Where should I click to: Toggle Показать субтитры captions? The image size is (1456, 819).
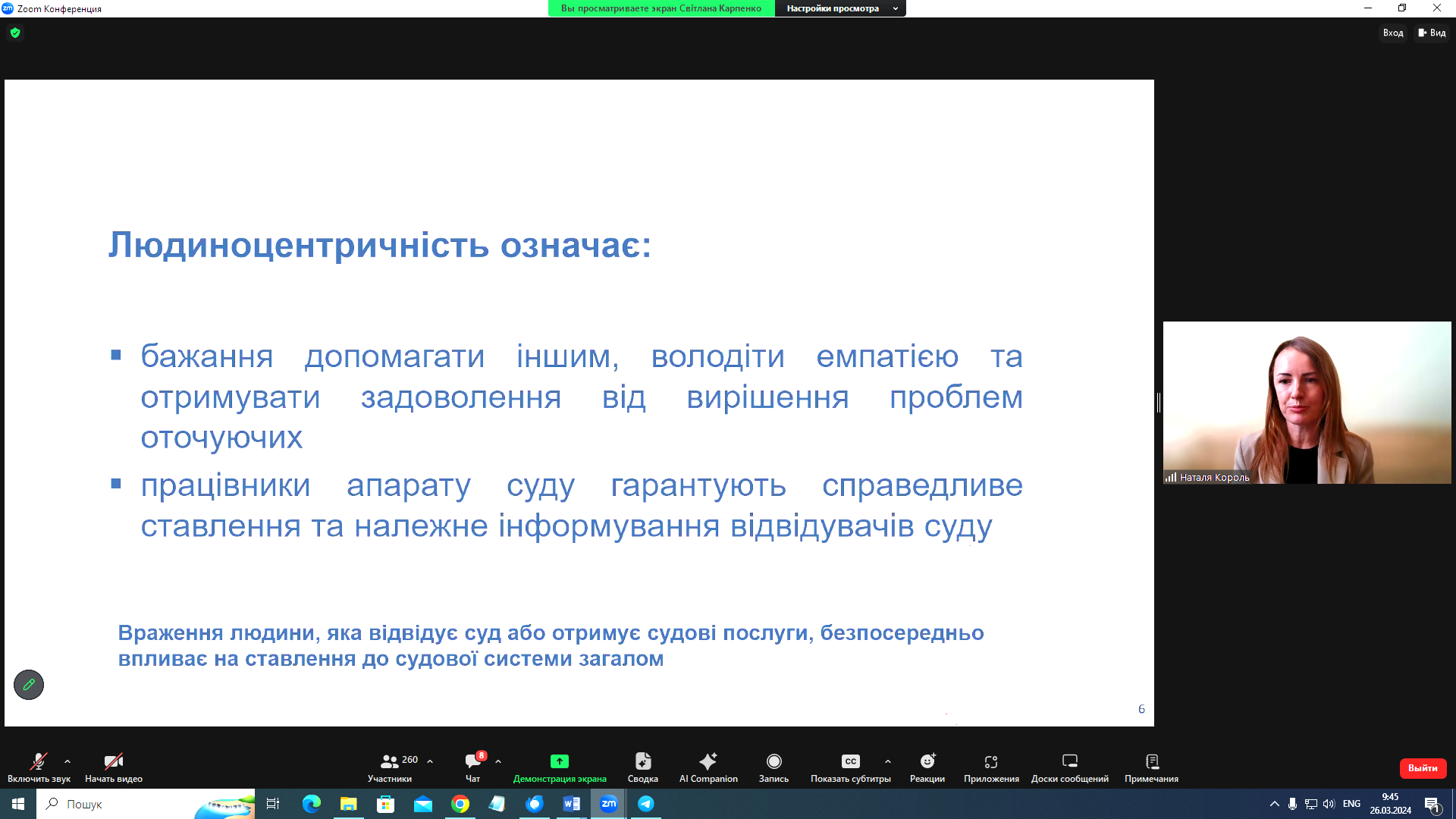coord(850,767)
